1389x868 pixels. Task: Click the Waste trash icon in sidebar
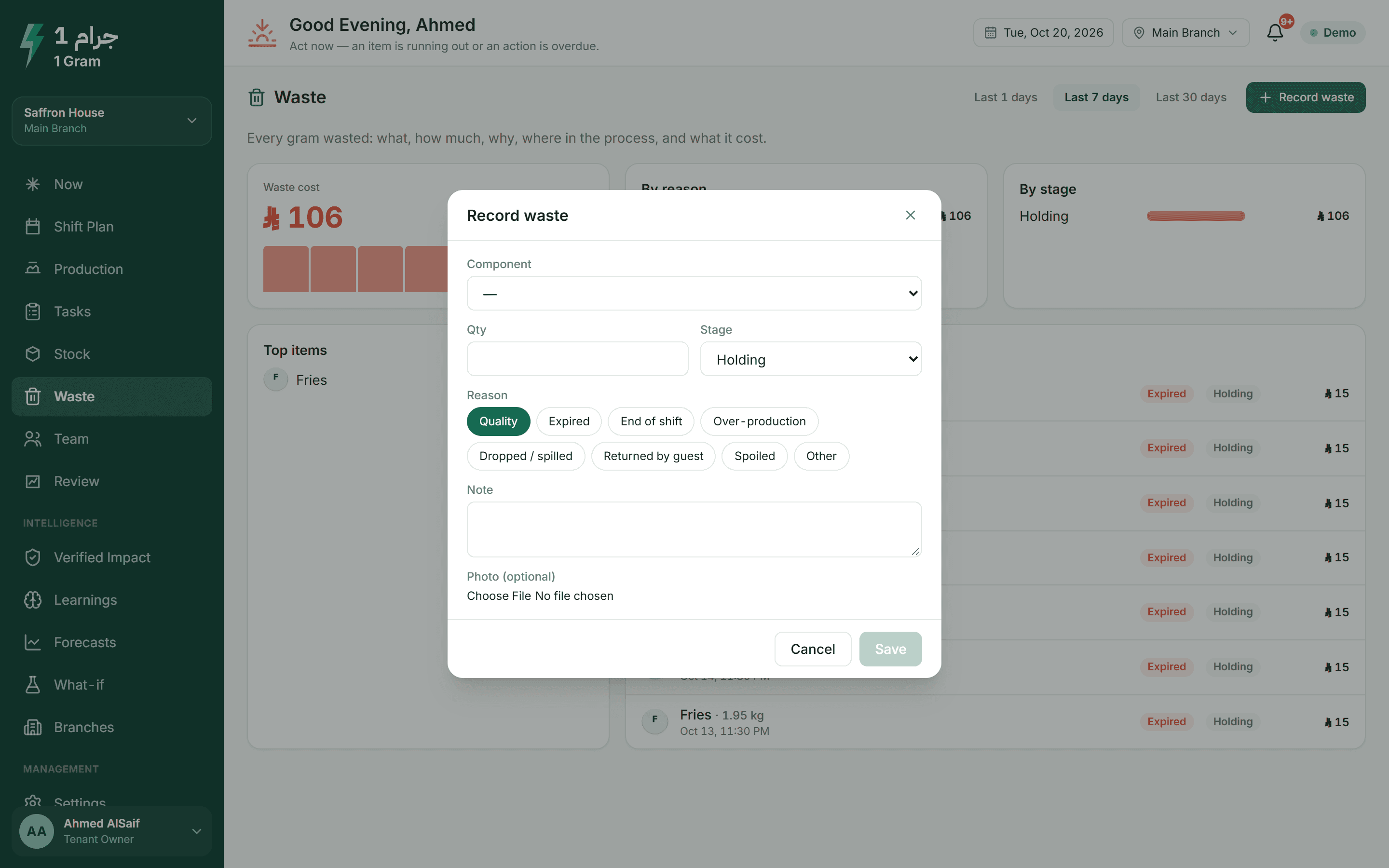pyautogui.click(x=33, y=397)
